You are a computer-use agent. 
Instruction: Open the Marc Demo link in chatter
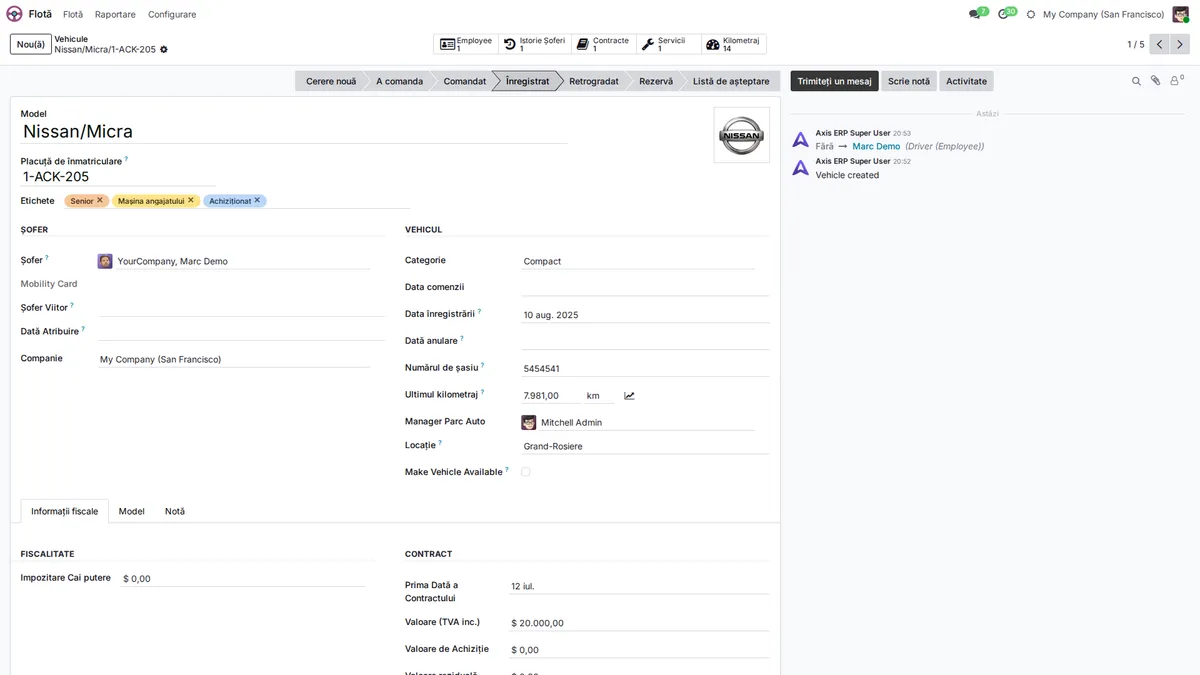click(x=876, y=146)
